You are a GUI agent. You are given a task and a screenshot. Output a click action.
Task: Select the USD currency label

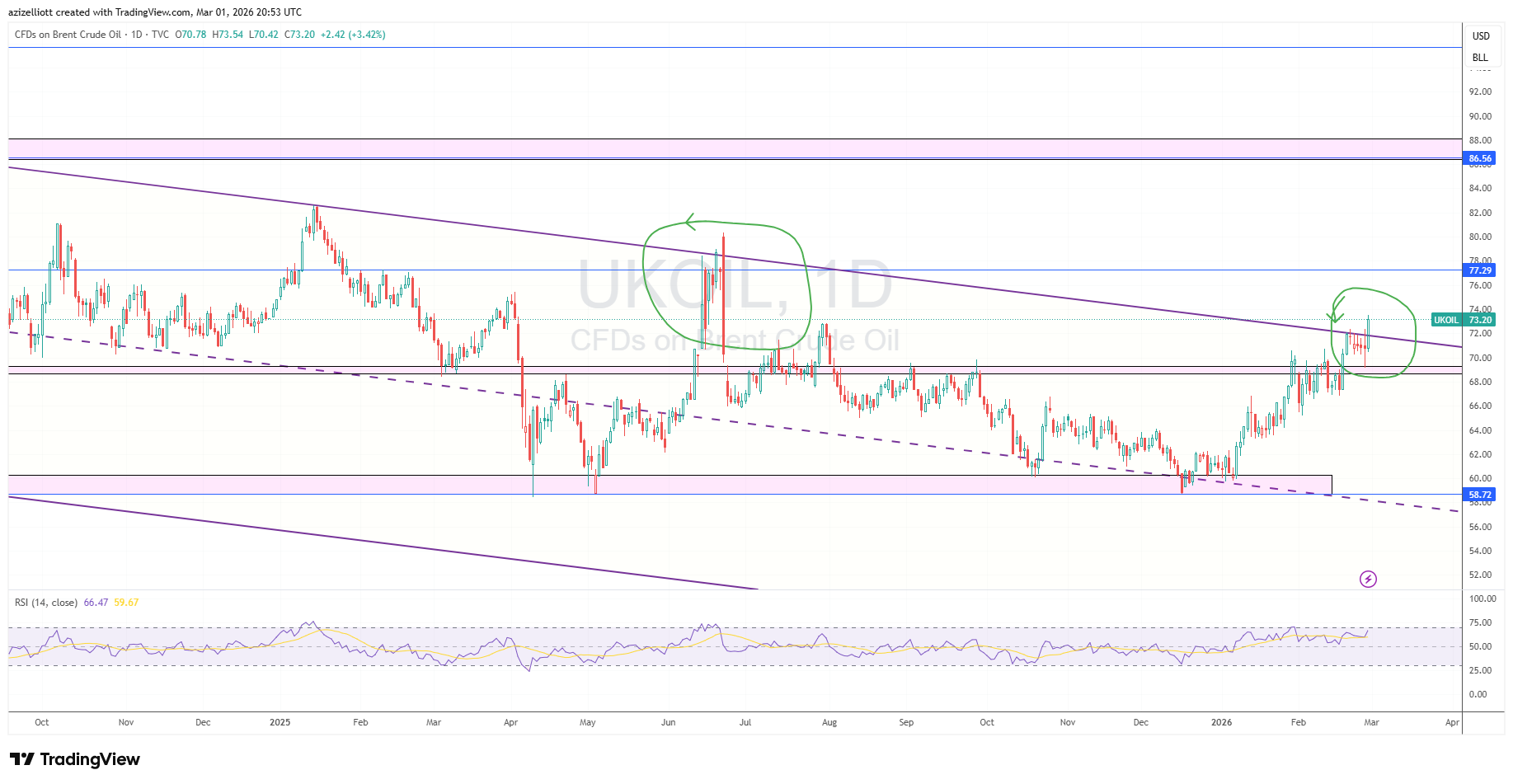tap(1481, 36)
